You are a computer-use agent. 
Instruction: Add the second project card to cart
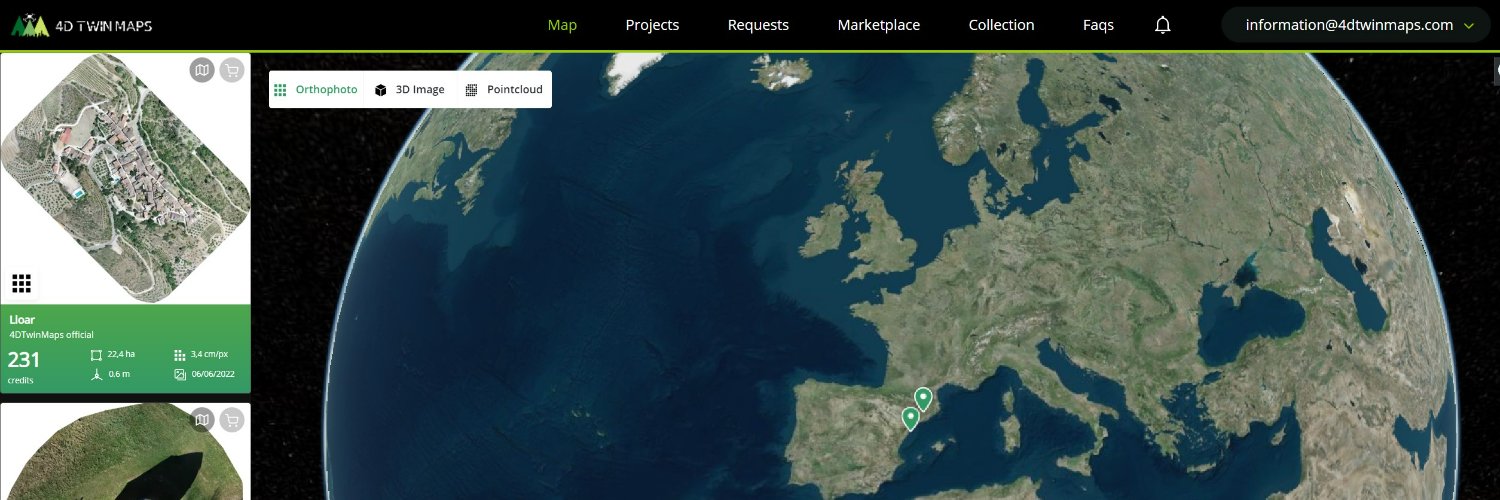232,420
